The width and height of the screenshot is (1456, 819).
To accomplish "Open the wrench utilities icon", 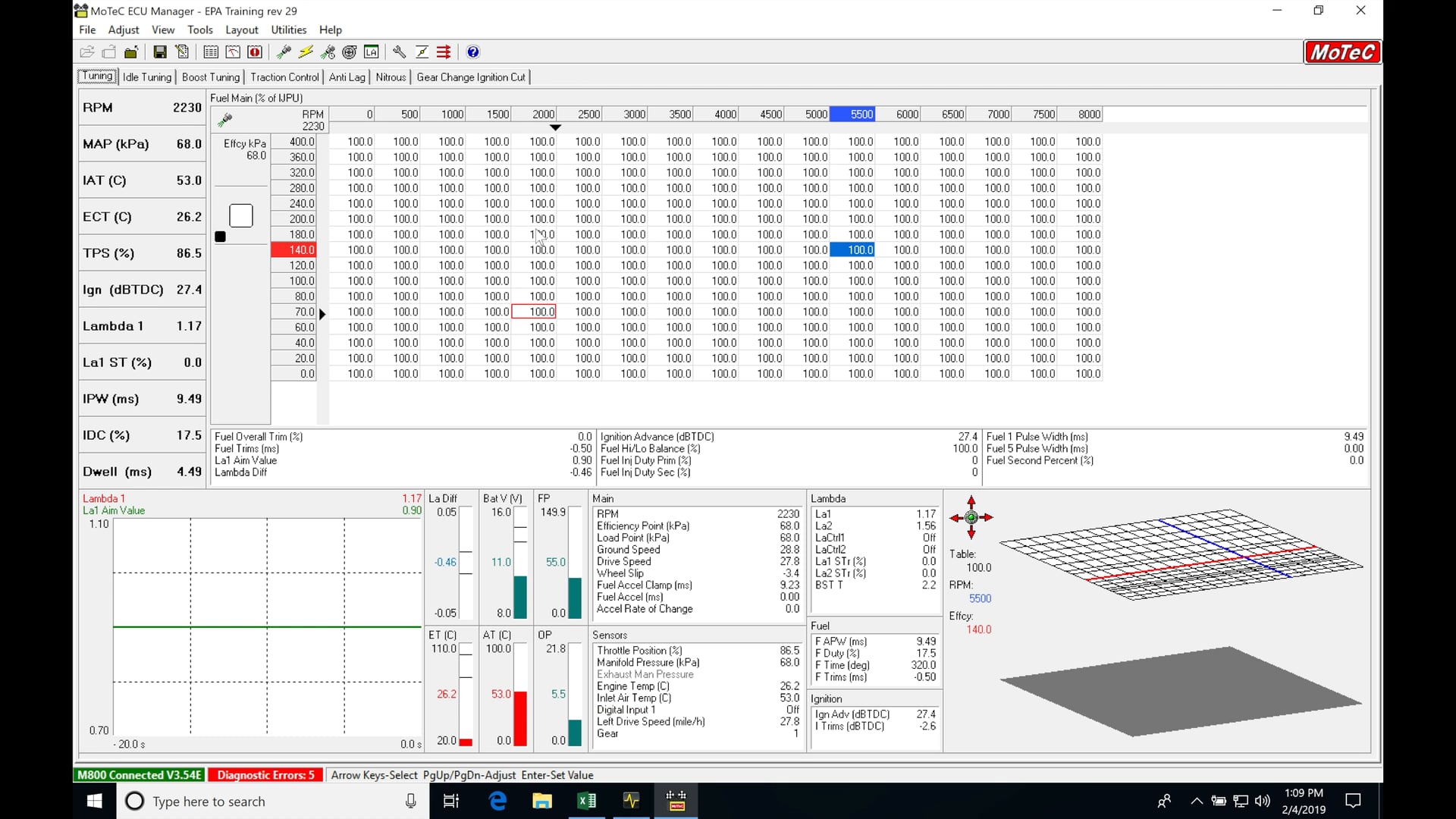I will [400, 52].
